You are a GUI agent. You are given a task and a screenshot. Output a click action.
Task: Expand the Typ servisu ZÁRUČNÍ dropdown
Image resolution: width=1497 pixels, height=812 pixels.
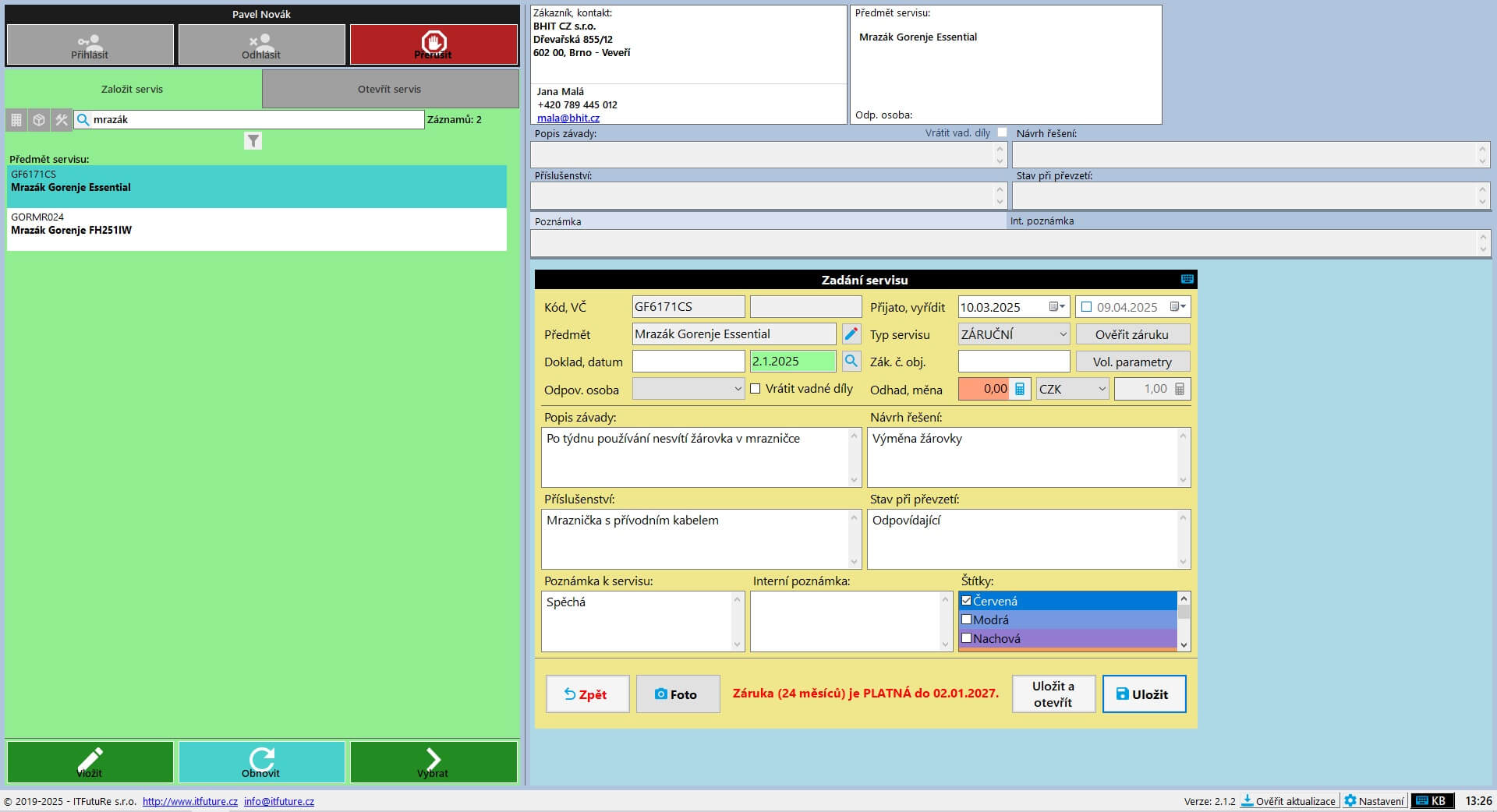(1063, 334)
